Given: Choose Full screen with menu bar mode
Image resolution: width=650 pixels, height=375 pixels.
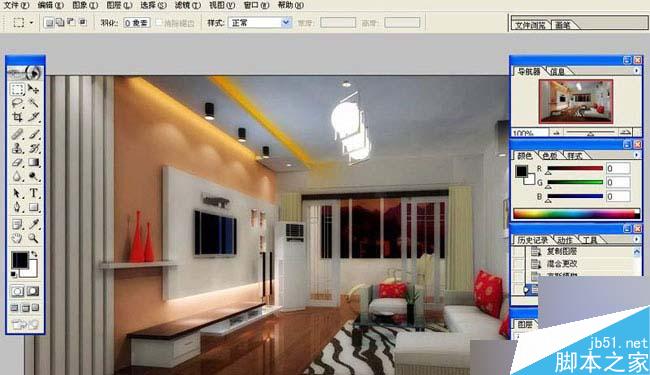Looking at the screenshot, I should [x=25, y=307].
